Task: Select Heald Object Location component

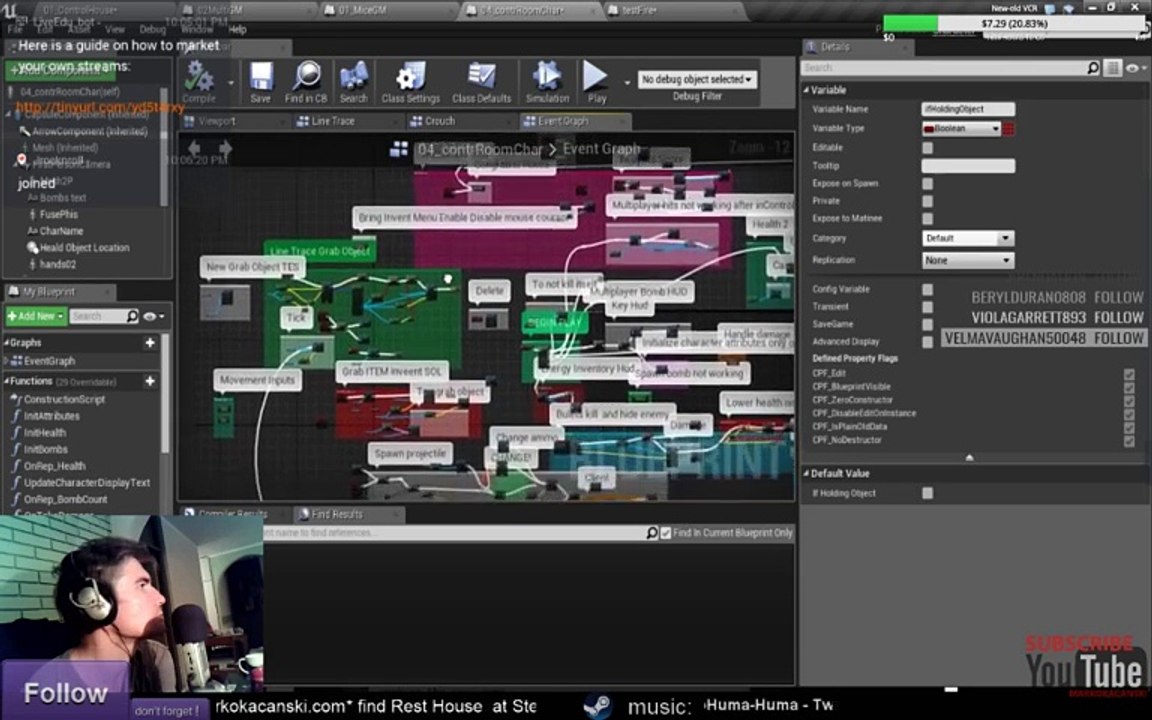Action: [84, 248]
